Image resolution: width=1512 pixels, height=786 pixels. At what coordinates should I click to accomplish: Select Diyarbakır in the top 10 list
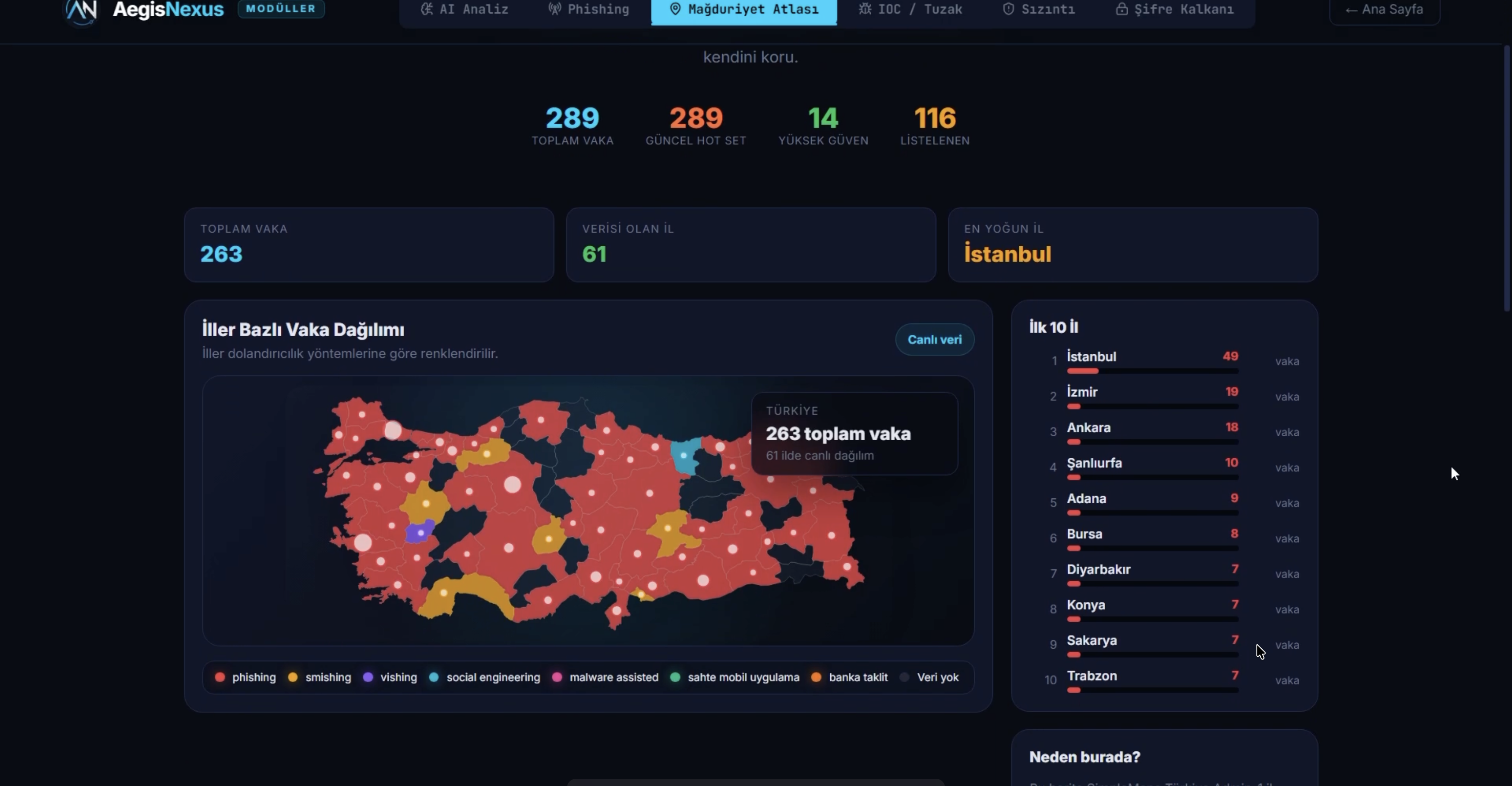pos(1164,574)
